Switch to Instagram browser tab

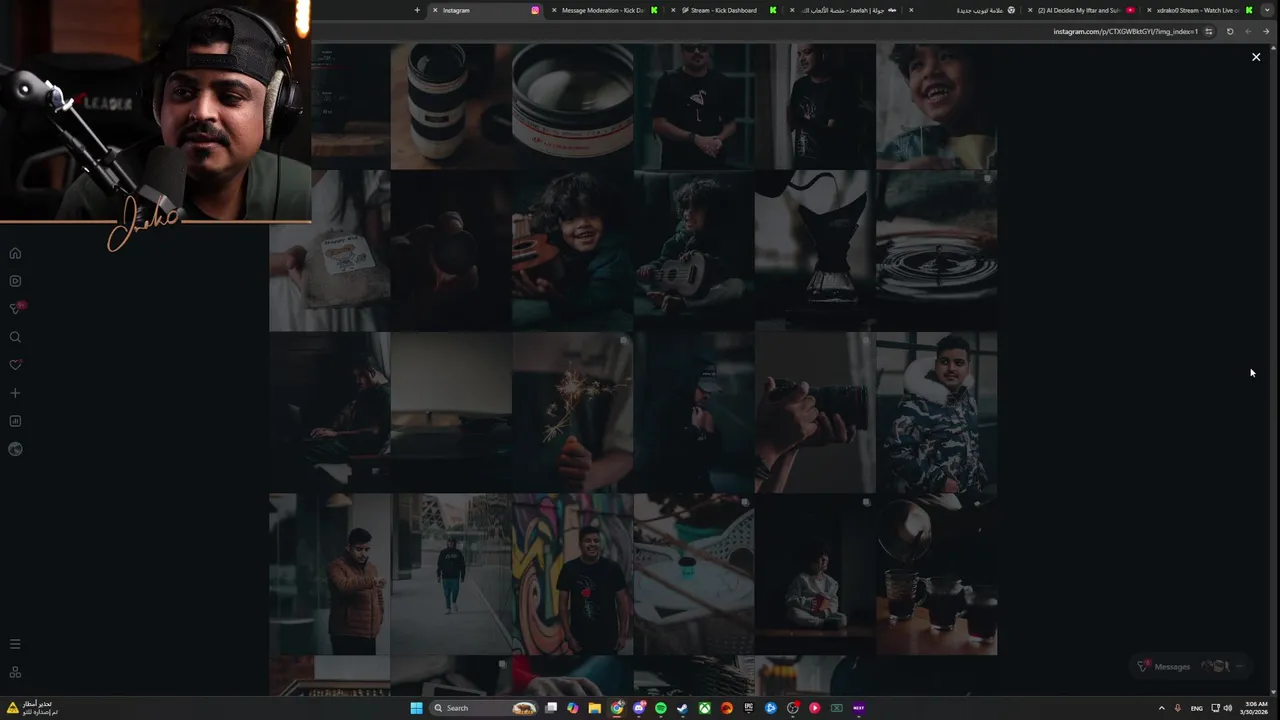tap(485, 10)
